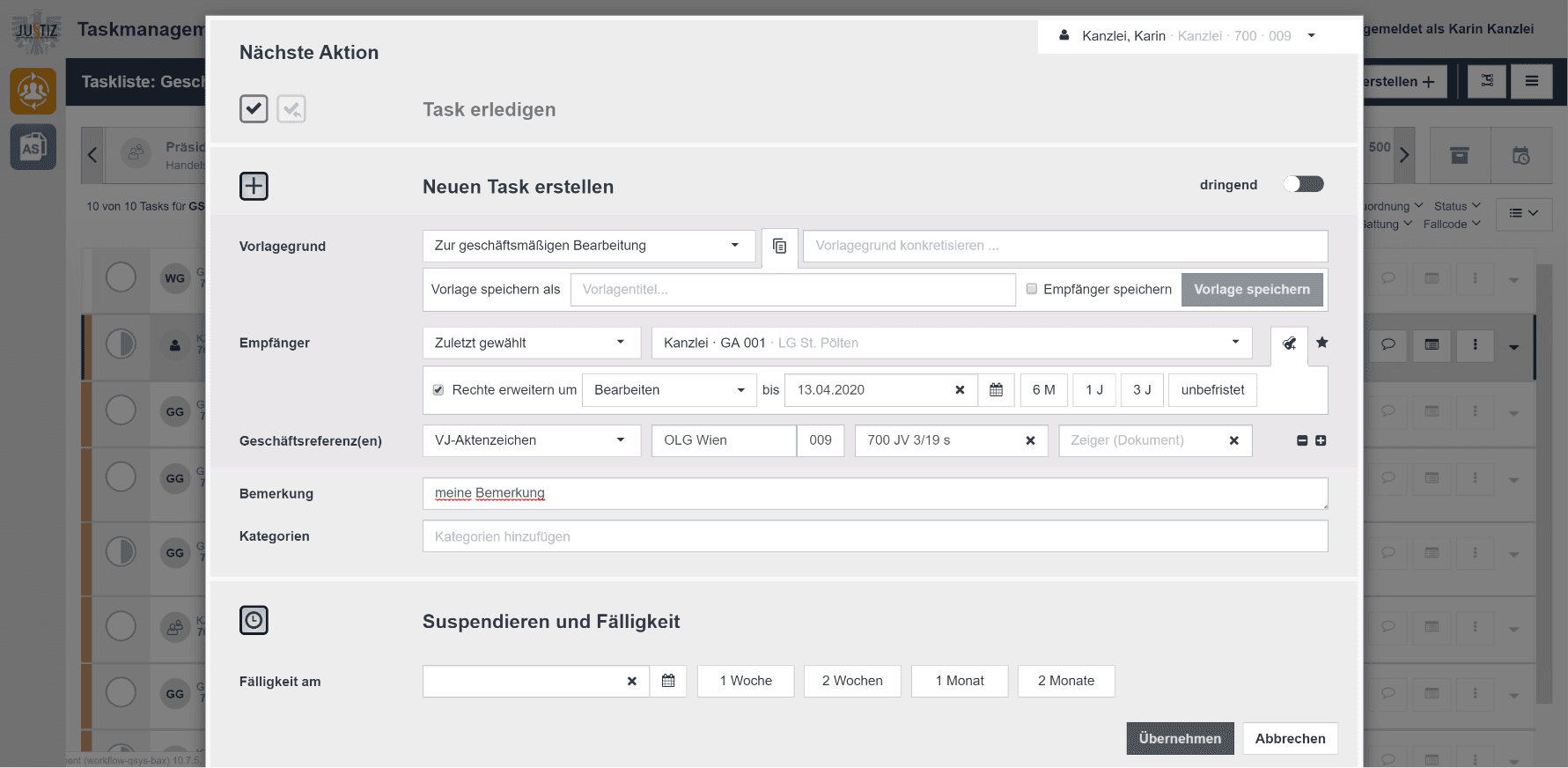Click the Abbrechen button
The width and height of the screenshot is (1568, 768).
[1290, 738]
